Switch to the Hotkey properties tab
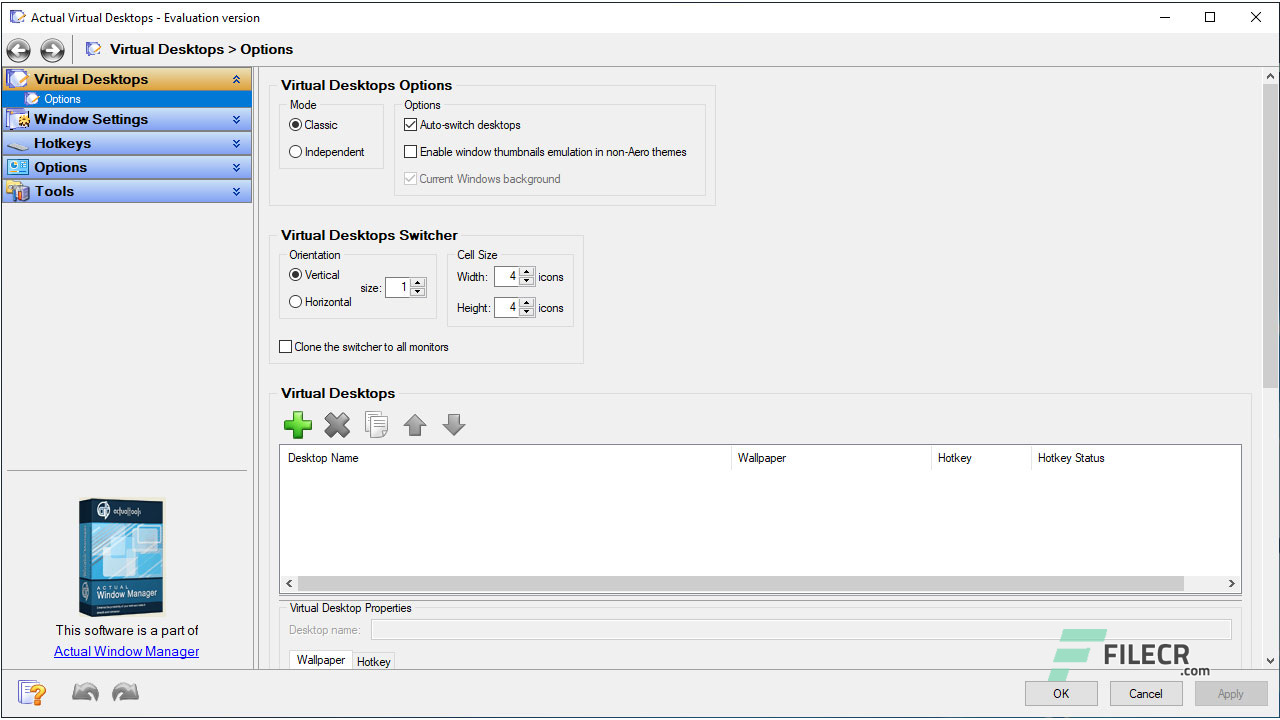This screenshot has height=720, width=1280. click(x=374, y=661)
